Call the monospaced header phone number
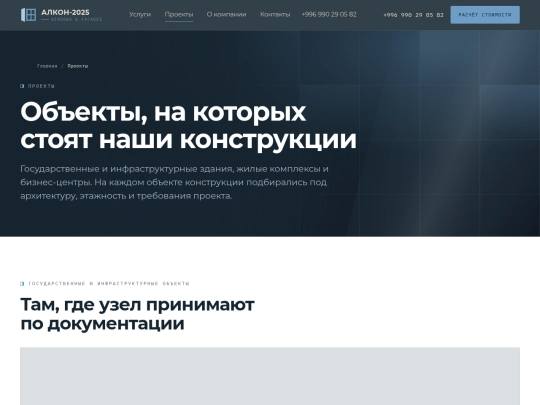540x405 pixels. click(413, 15)
